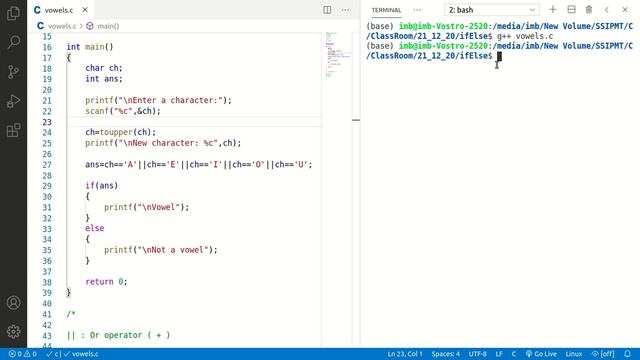Click the minimap code overview
Screen dimensions: 640x360
337,55
